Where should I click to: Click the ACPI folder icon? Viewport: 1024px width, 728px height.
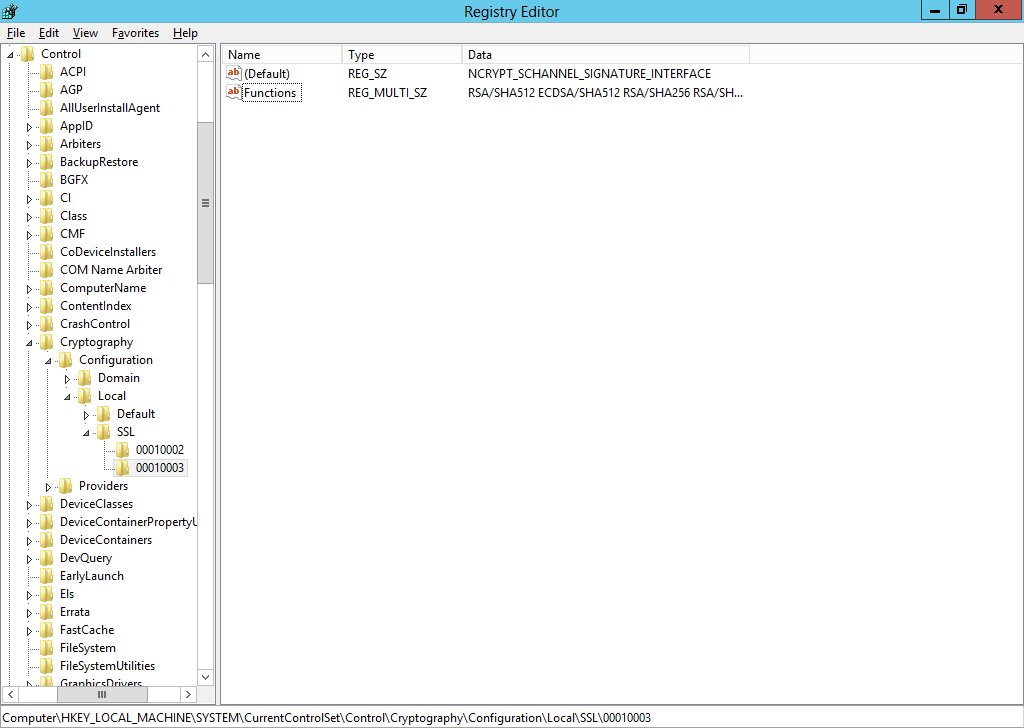click(46, 72)
